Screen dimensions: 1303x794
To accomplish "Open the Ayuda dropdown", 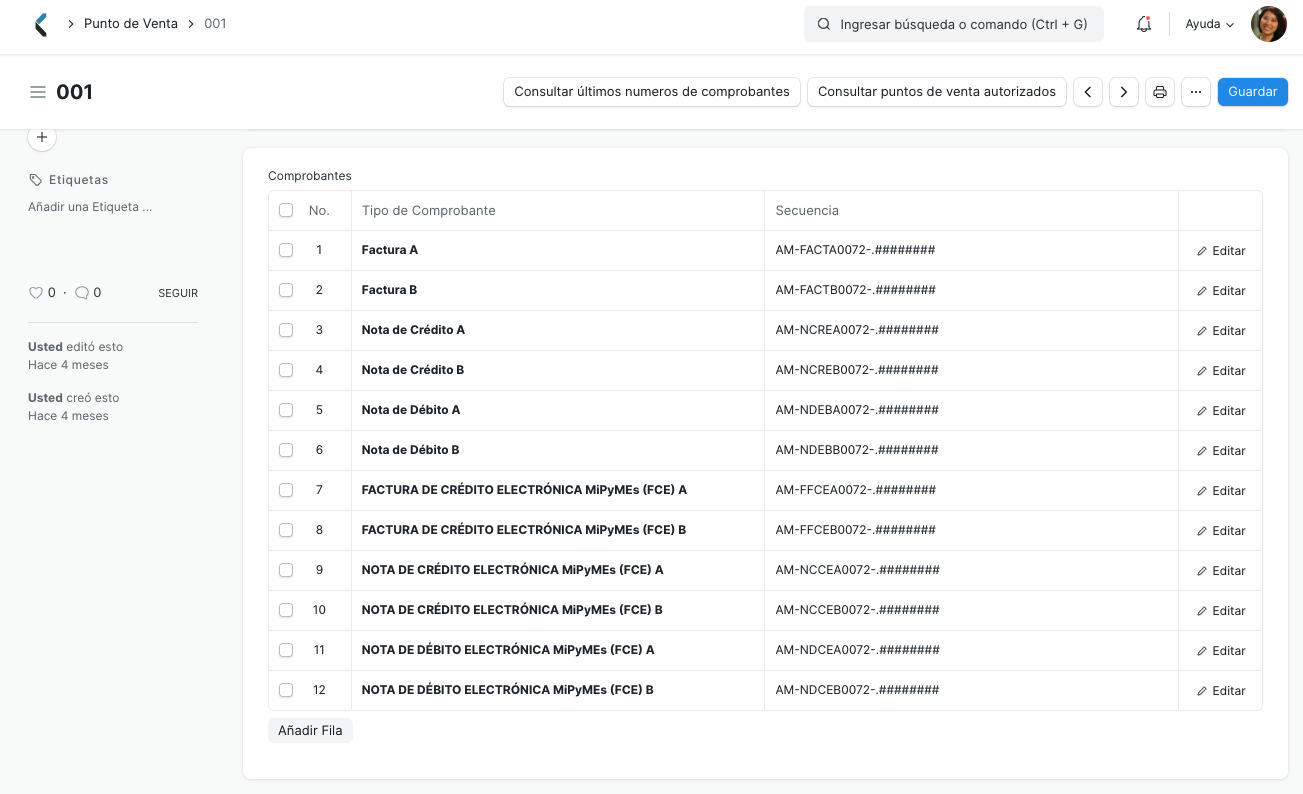I will tap(1209, 24).
